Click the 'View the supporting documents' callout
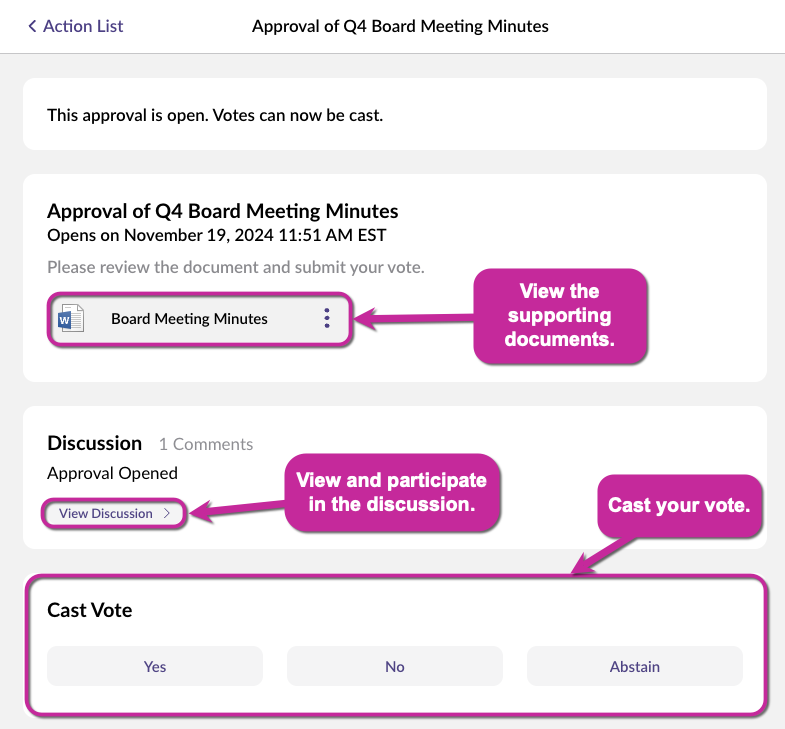The image size is (785, 729). coord(559,315)
